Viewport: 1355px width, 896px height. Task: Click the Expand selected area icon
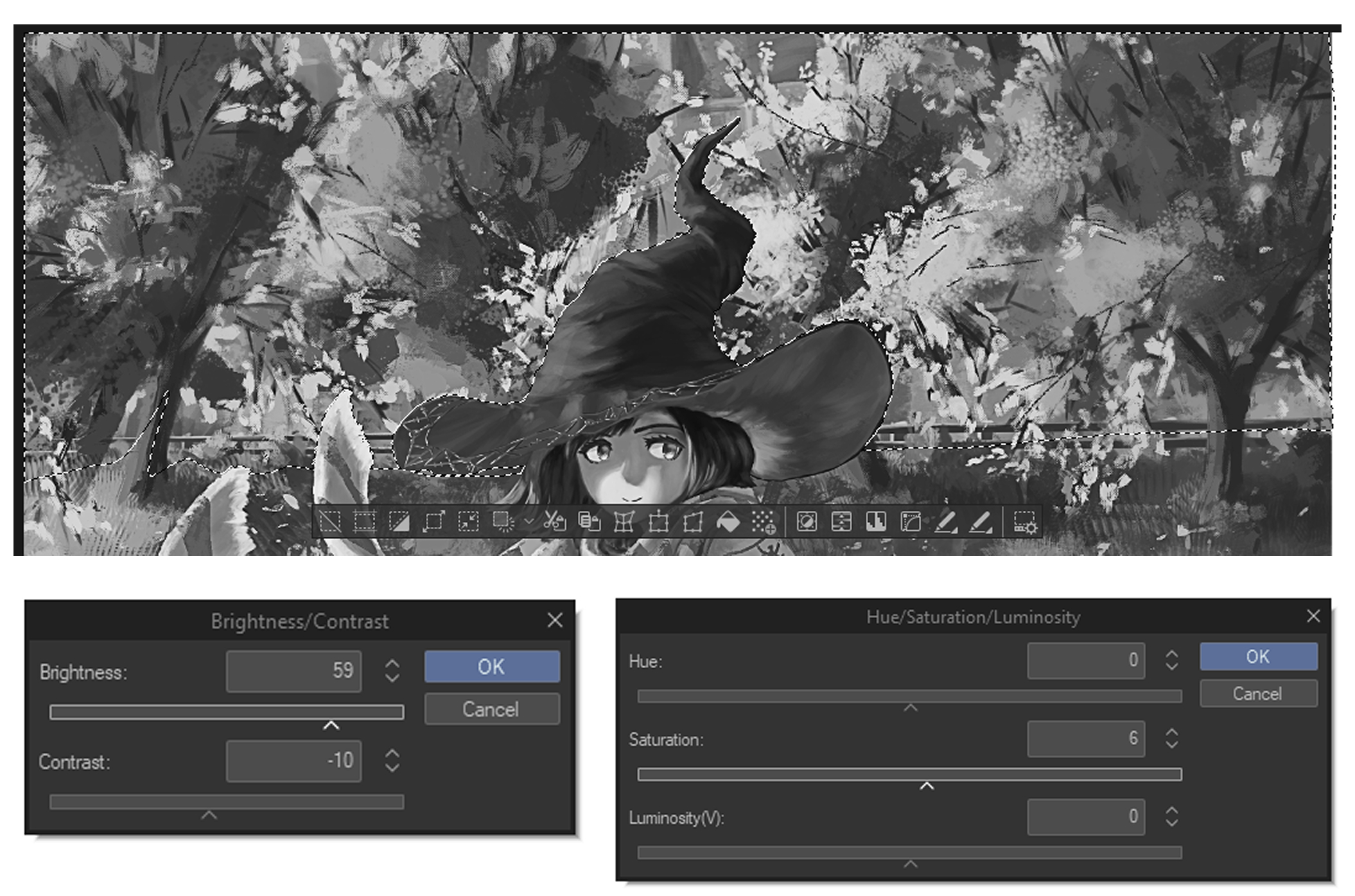(x=433, y=521)
